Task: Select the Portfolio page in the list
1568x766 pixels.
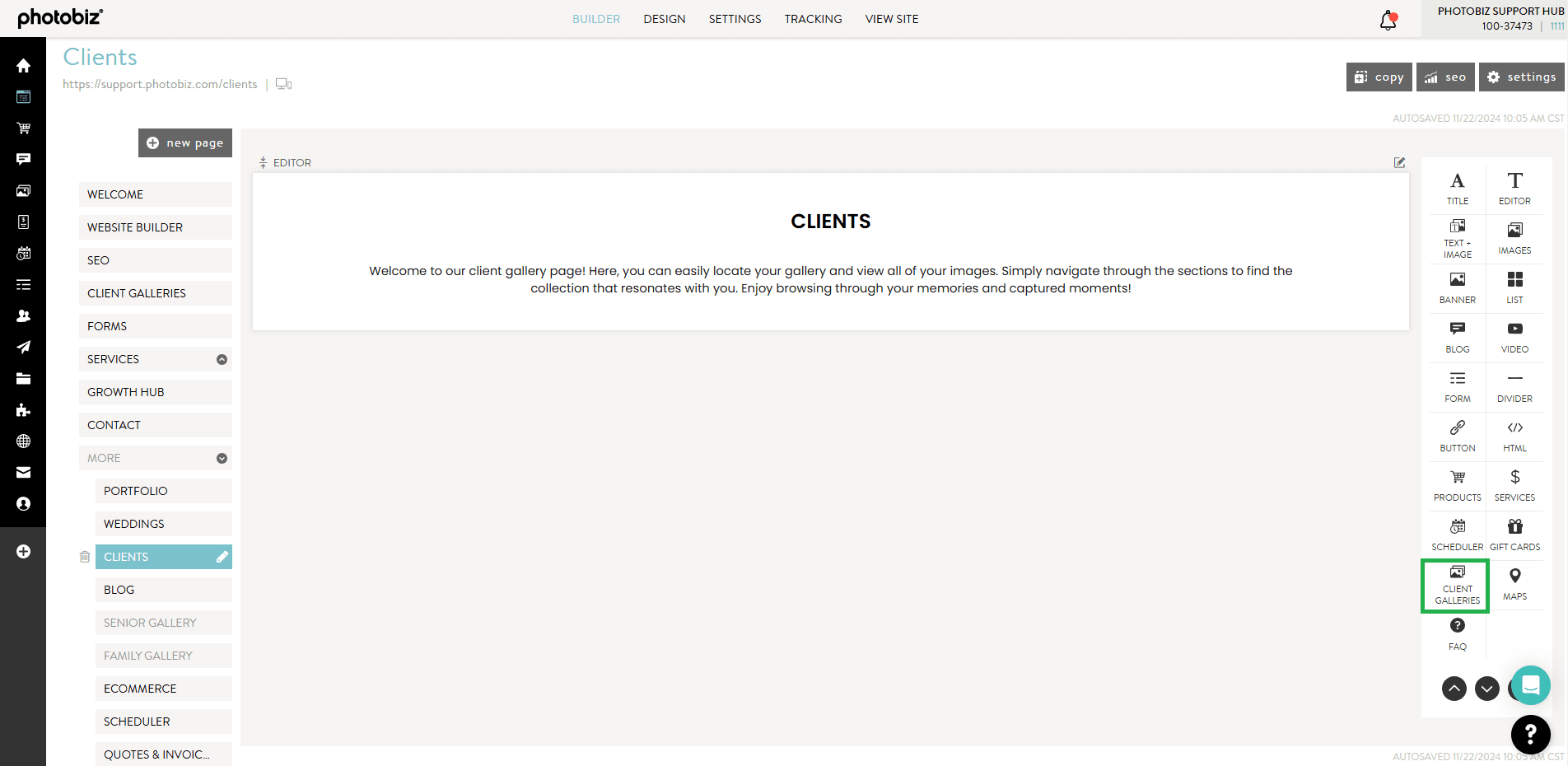Action: click(164, 491)
